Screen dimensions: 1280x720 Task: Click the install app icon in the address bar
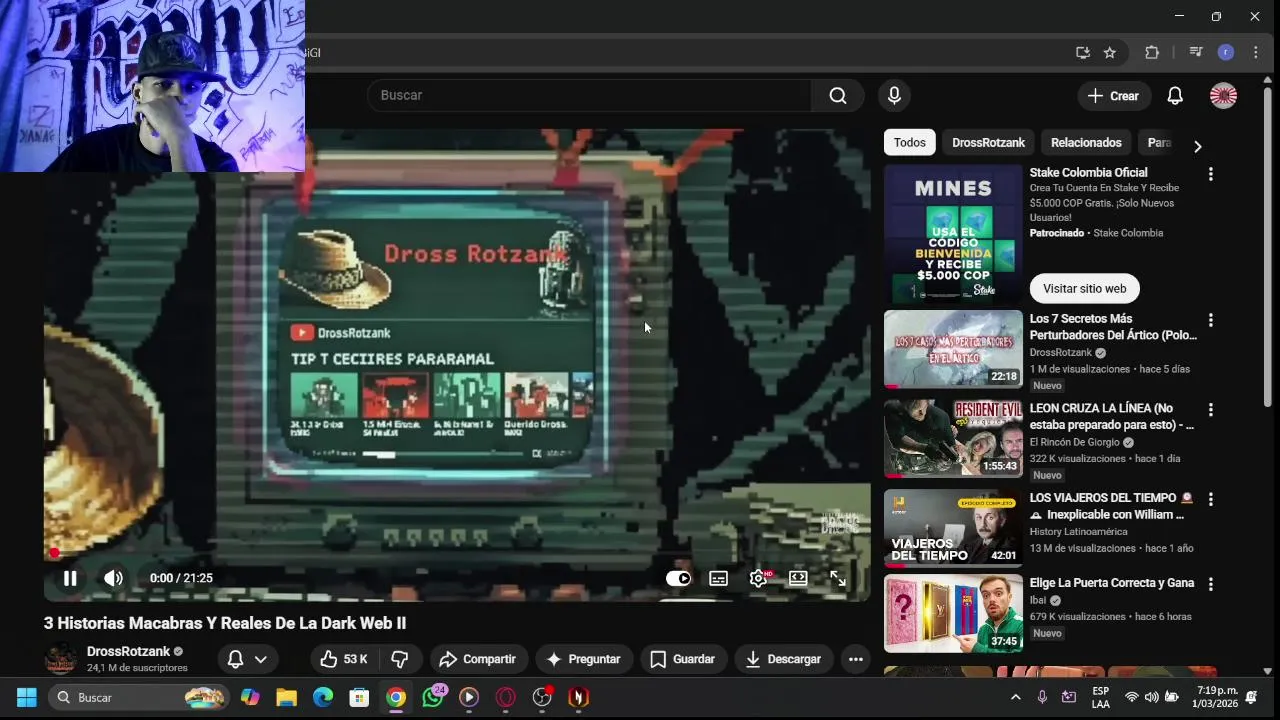pos(1082,52)
